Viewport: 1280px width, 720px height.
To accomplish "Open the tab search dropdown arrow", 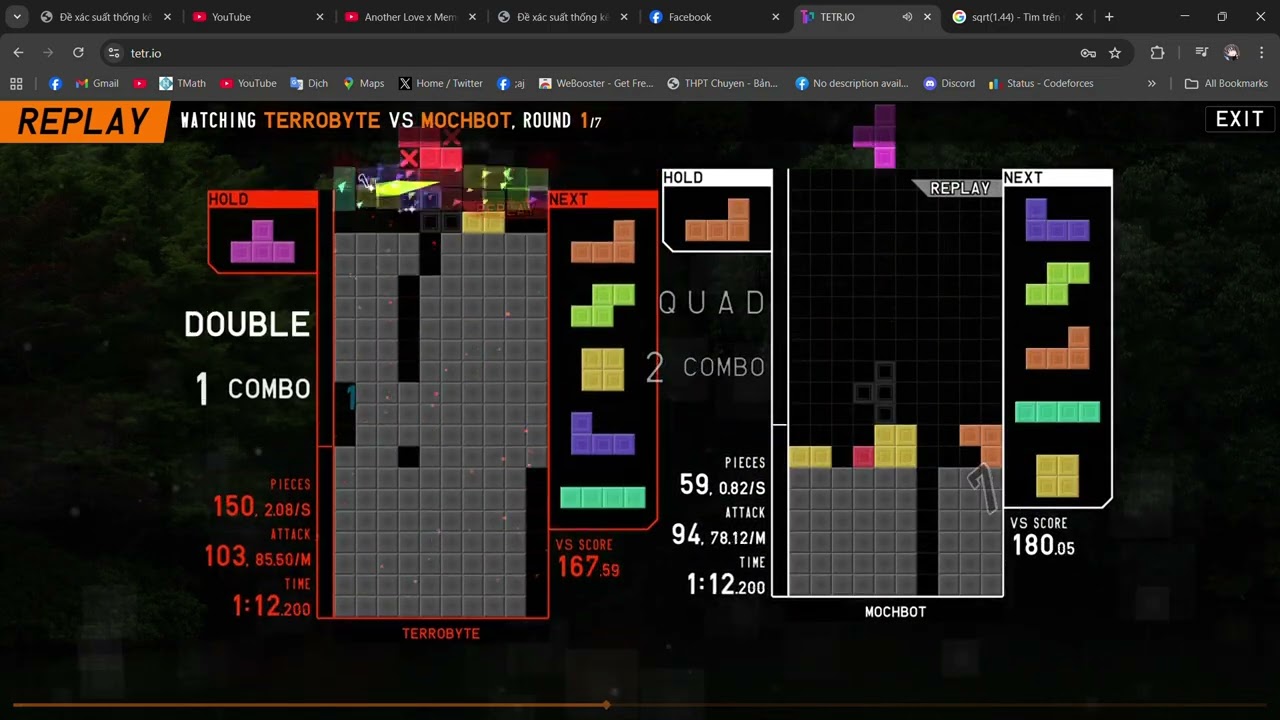I will coord(17,17).
